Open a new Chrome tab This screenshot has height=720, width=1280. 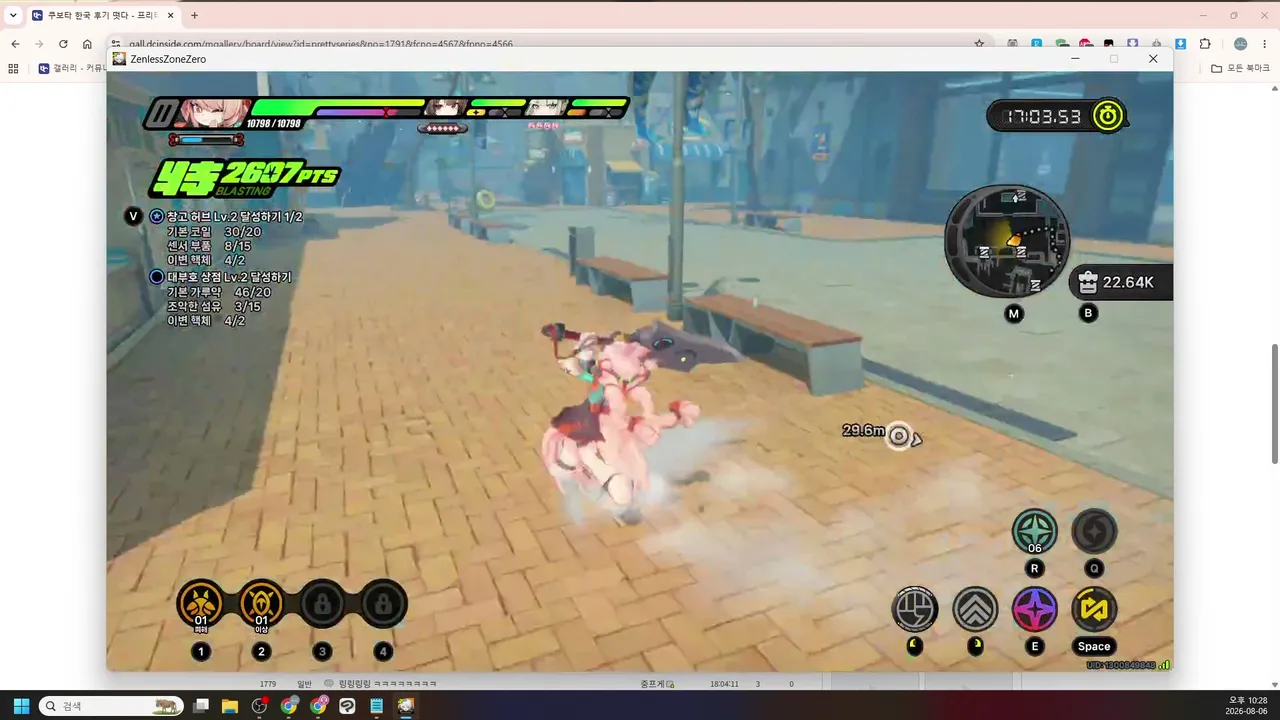point(194,15)
